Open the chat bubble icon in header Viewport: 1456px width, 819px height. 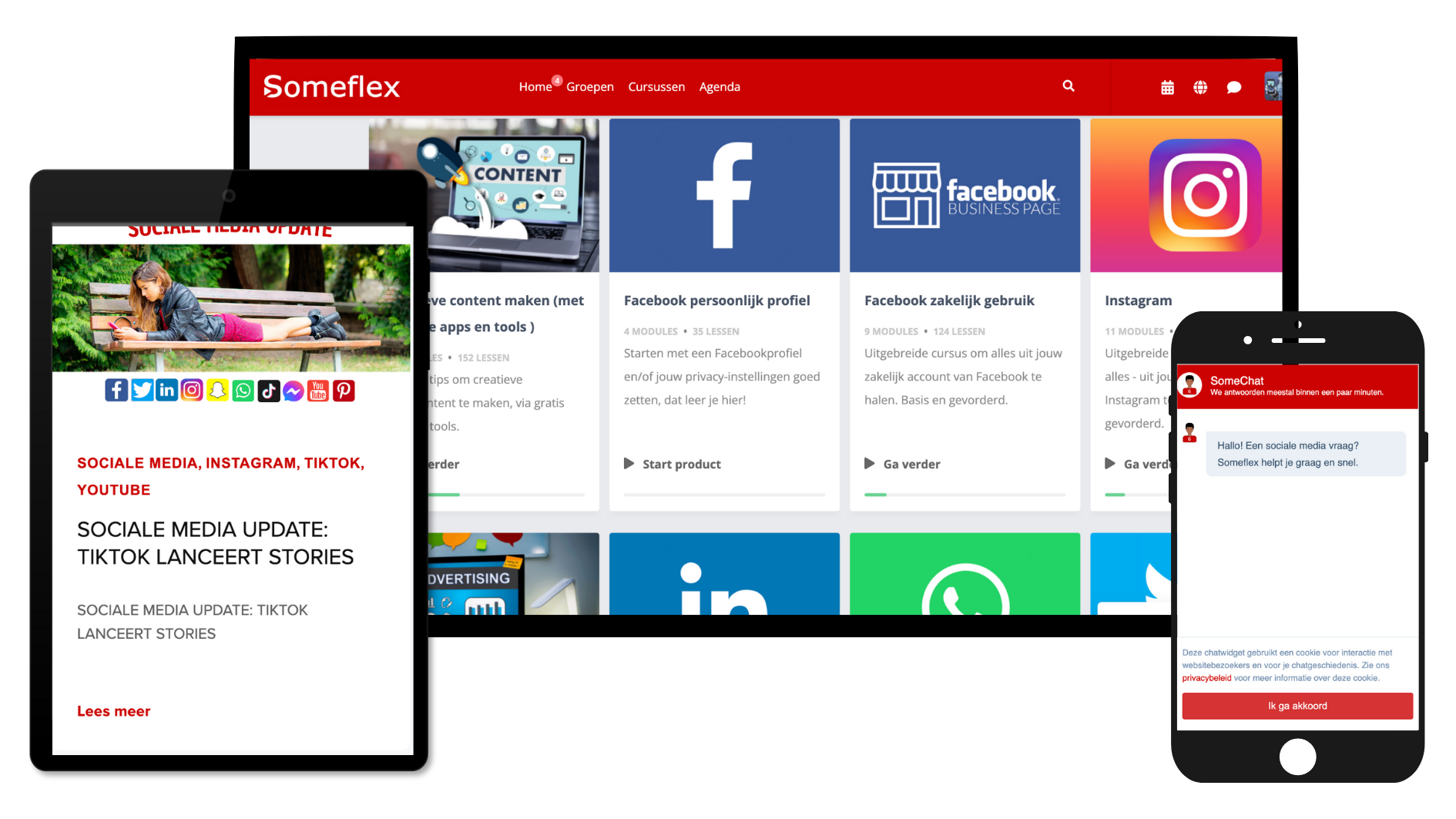(x=1233, y=87)
